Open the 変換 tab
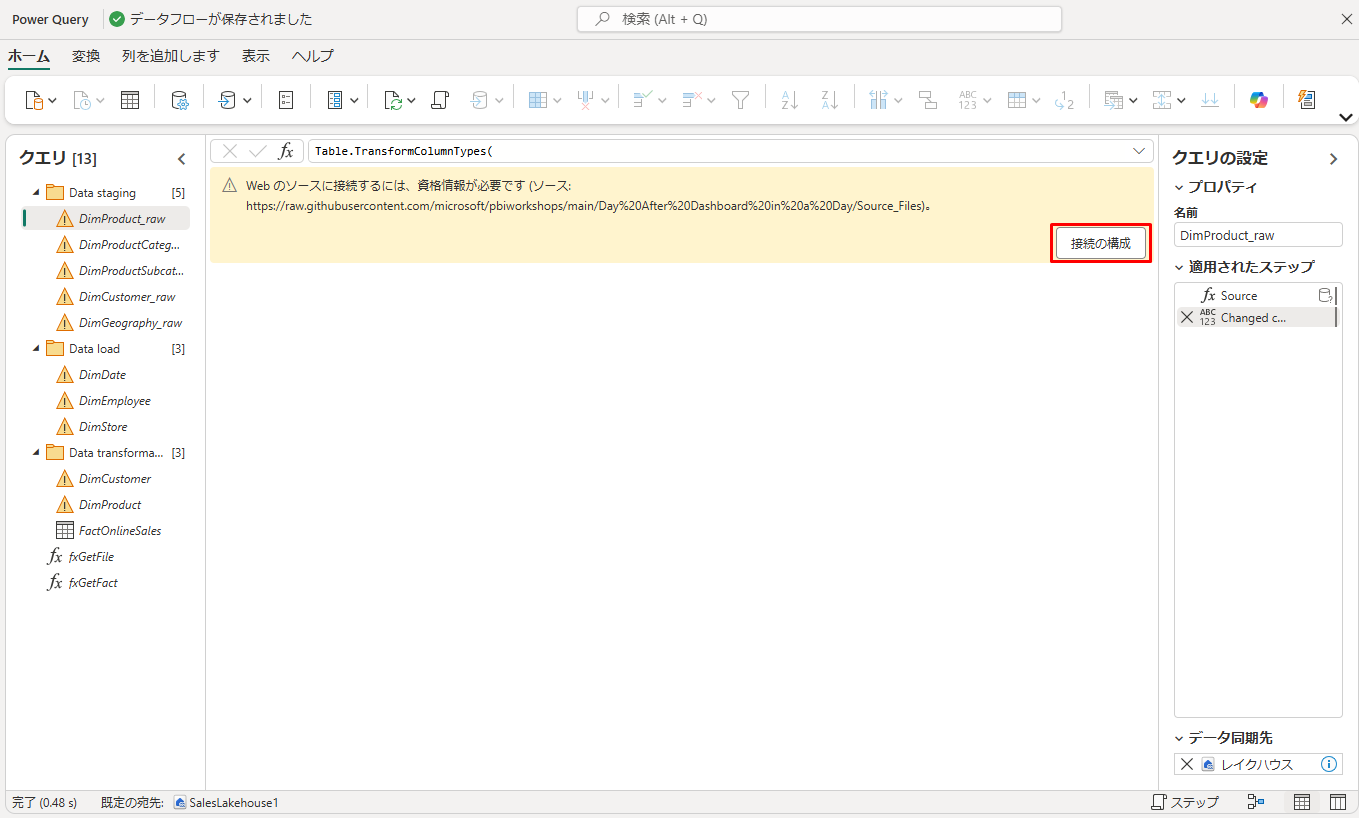This screenshot has height=818, width=1359. (x=86, y=56)
